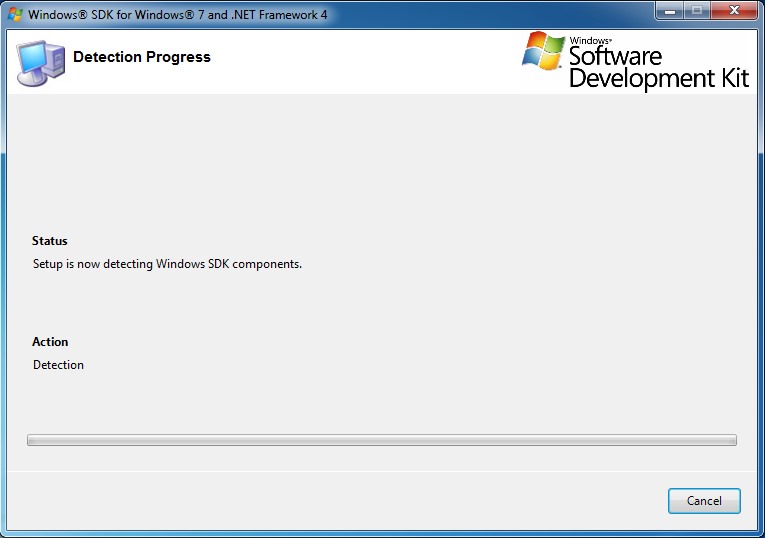Close the SDK setup window
This screenshot has height=538, width=765.
coord(734,10)
